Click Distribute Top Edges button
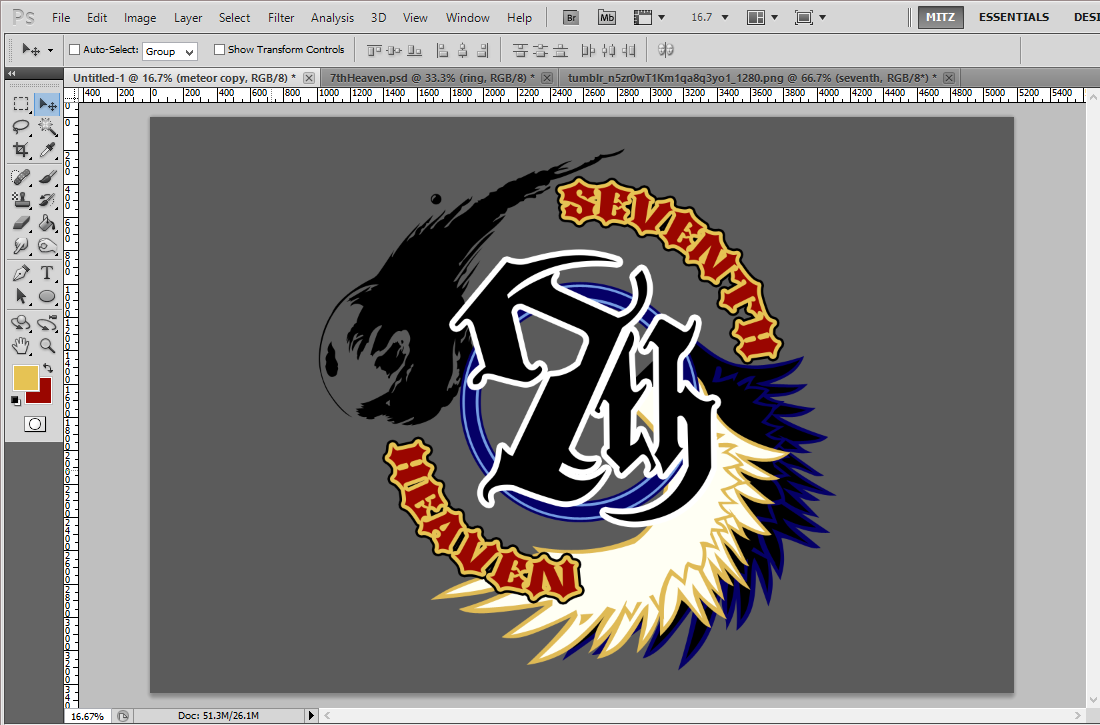Screen dimensions: 1100x725 pyautogui.click(x=519, y=50)
